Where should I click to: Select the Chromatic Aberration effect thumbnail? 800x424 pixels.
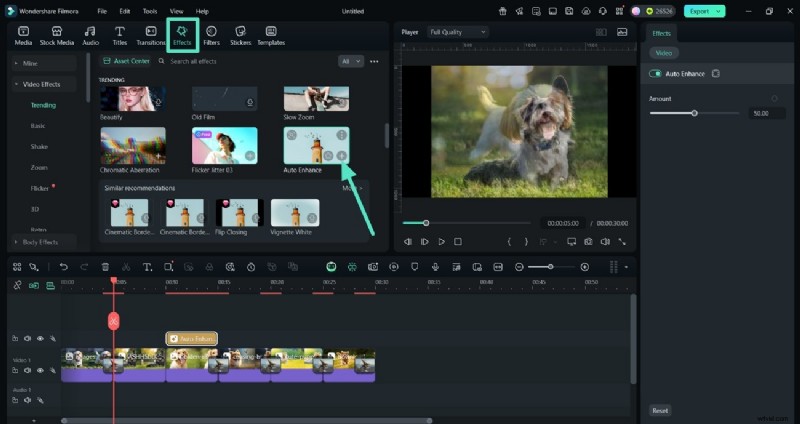pos(133,146)
